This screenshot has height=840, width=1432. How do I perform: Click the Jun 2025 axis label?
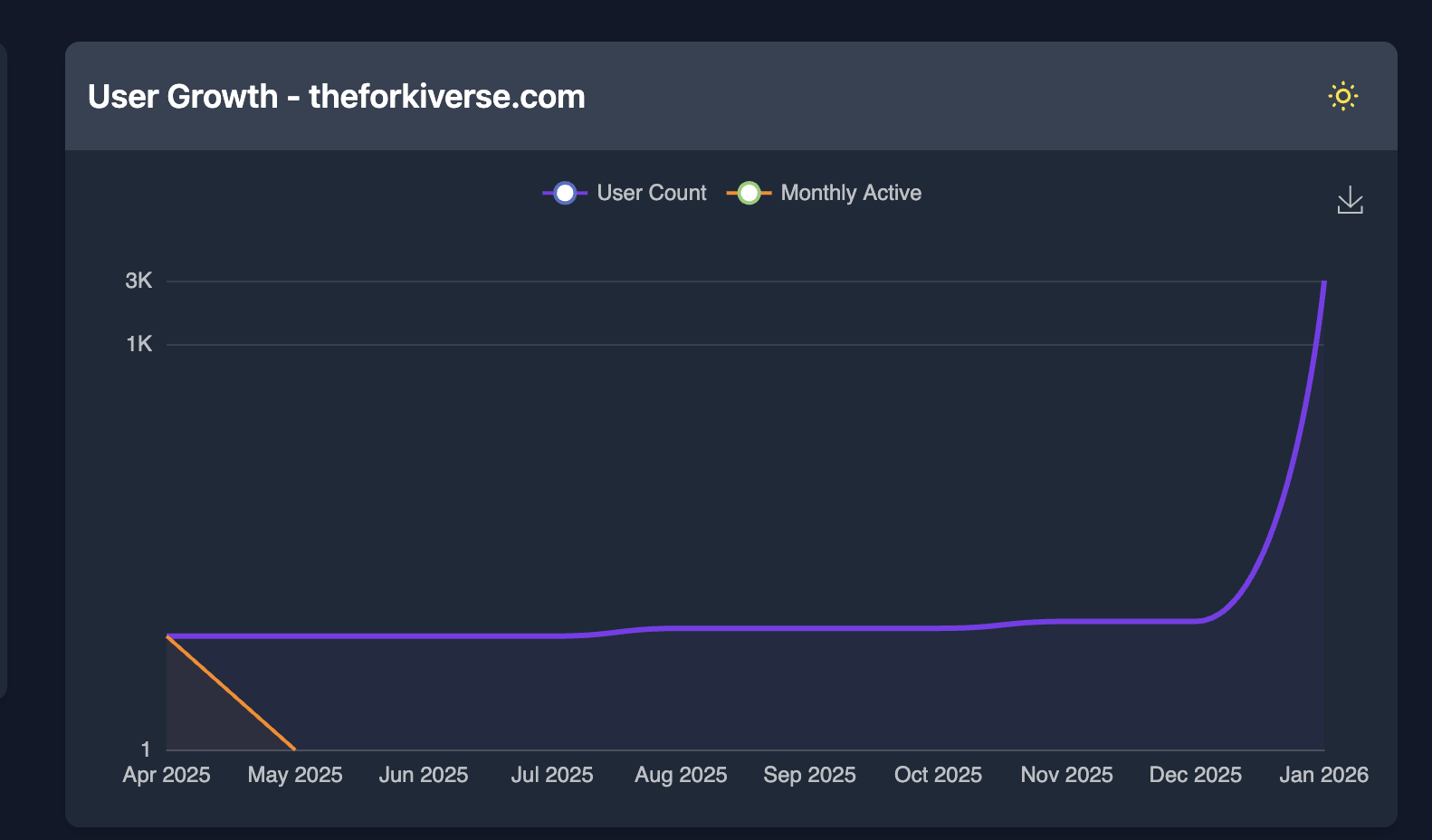pyautogui.click(x=424, y=775)
